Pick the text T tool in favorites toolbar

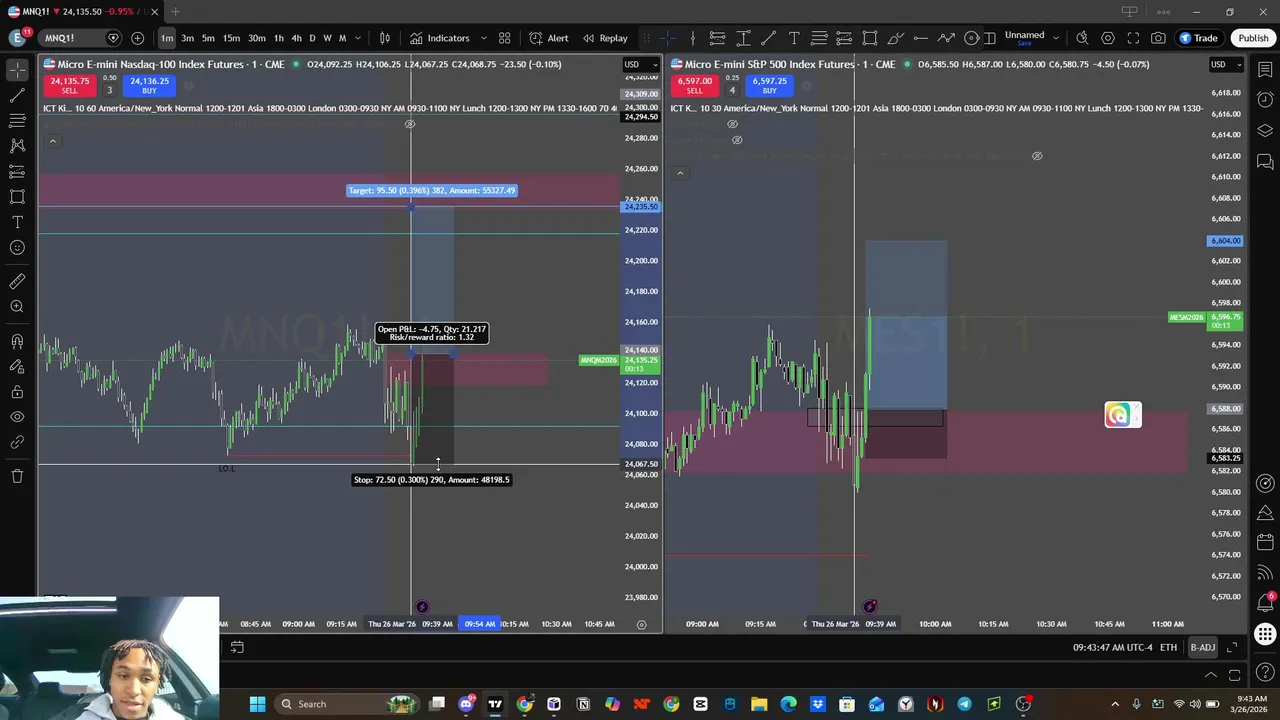coord(794,38)
